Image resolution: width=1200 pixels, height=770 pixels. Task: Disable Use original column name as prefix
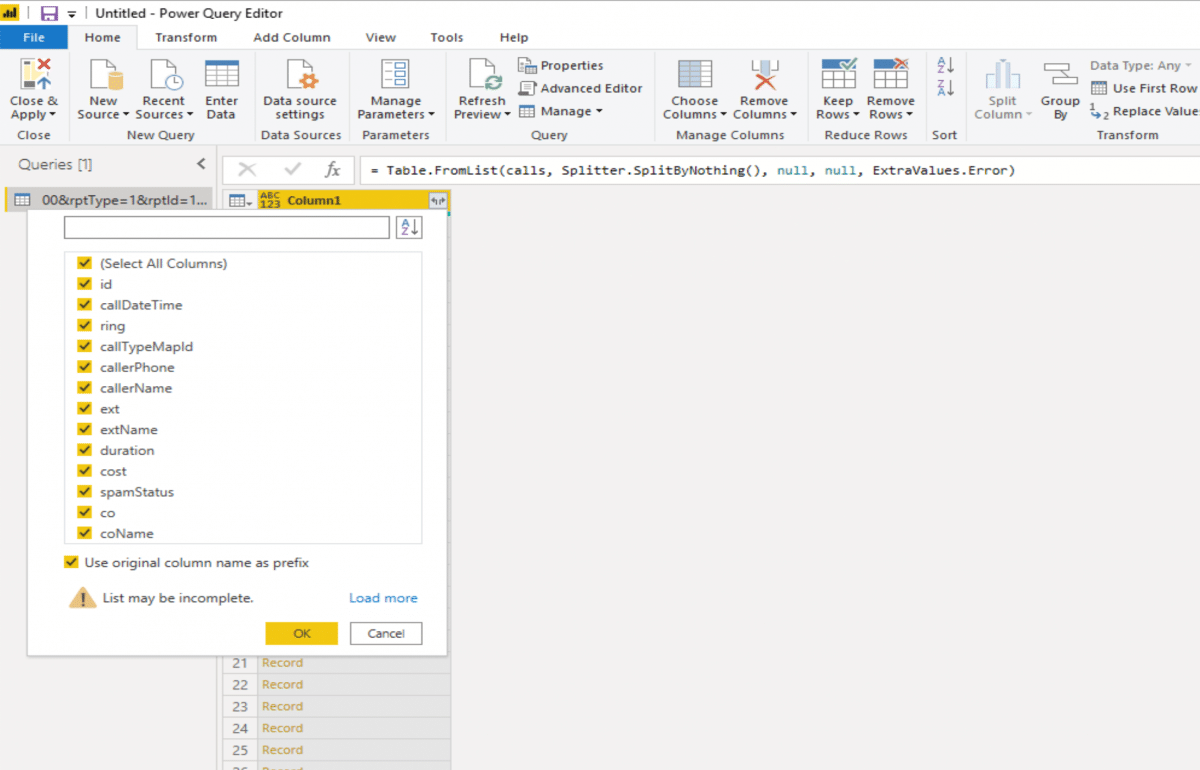(x=71, y=563)
